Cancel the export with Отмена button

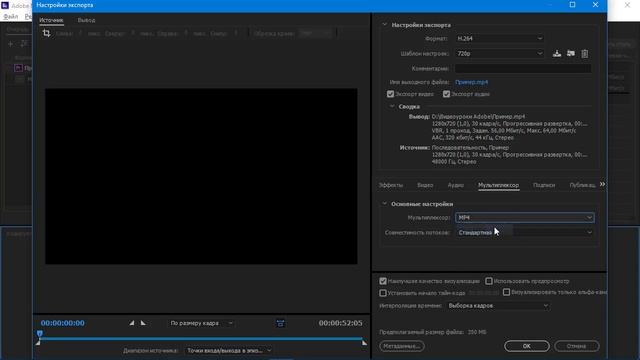(x=576, y=346)
